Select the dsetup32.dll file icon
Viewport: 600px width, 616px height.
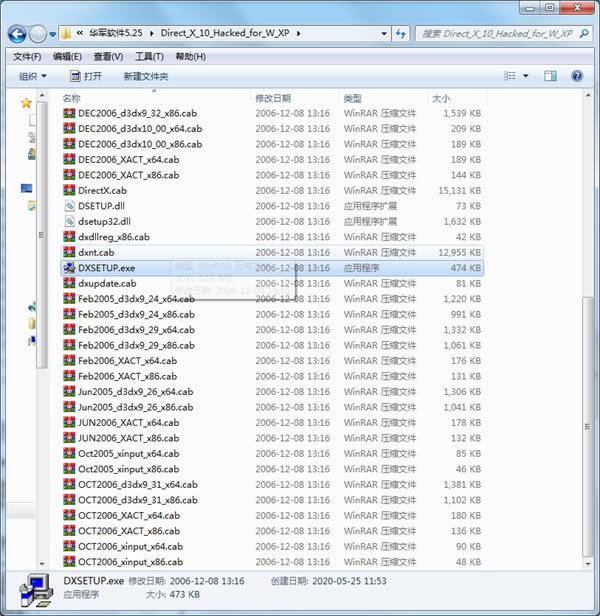(x=69, y=222)
